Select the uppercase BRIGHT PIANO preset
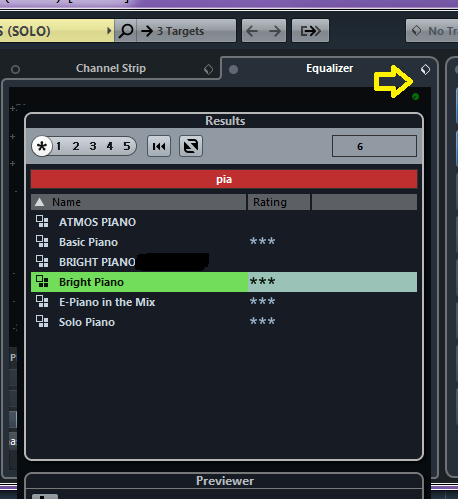 (x=224, y=262)
